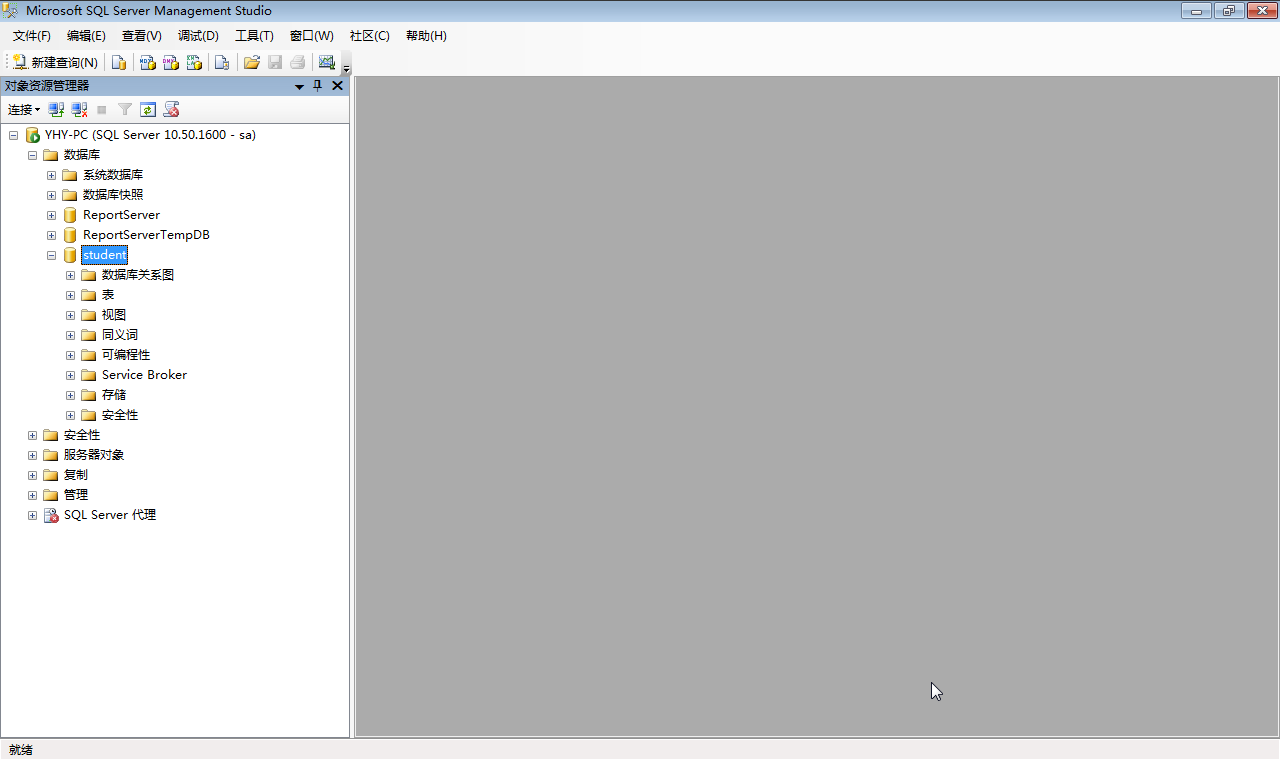The height and width of the screenshot is (760, 1280).
Task: Click the Print icon in toolbar
Action: (x=298, y=62)
